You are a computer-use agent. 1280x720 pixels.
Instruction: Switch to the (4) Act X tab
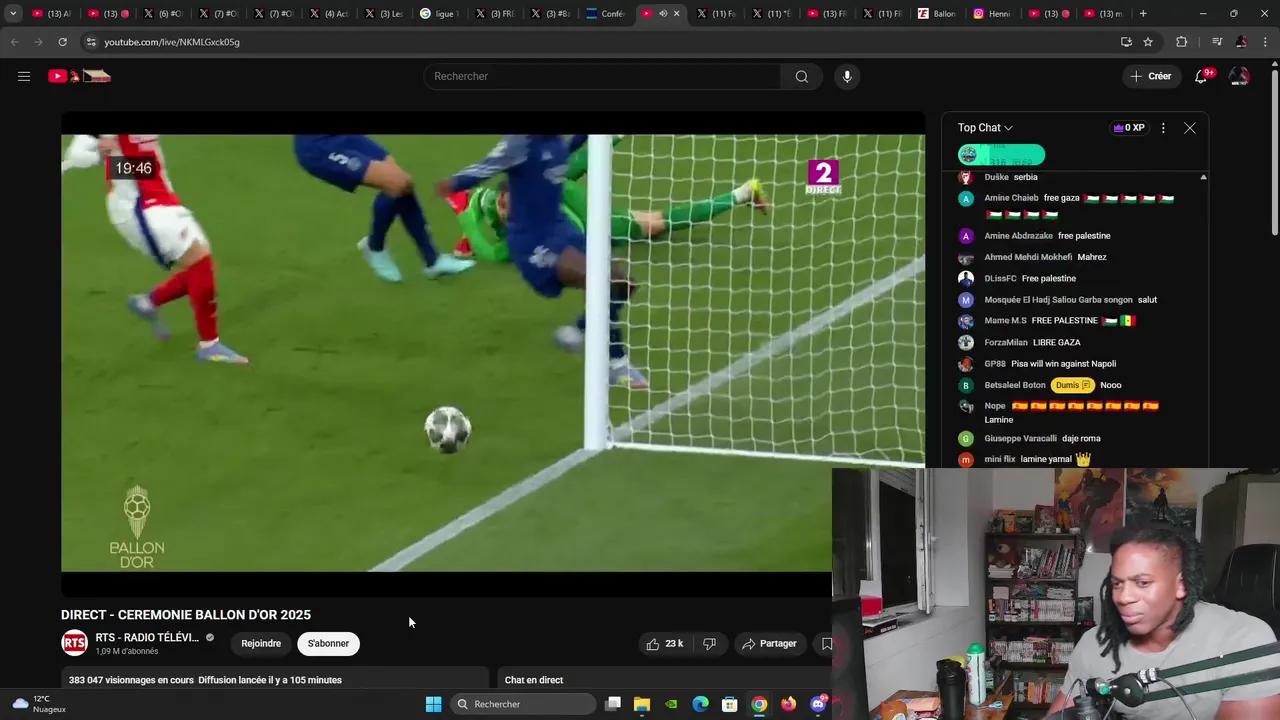[x=329, y=14]
